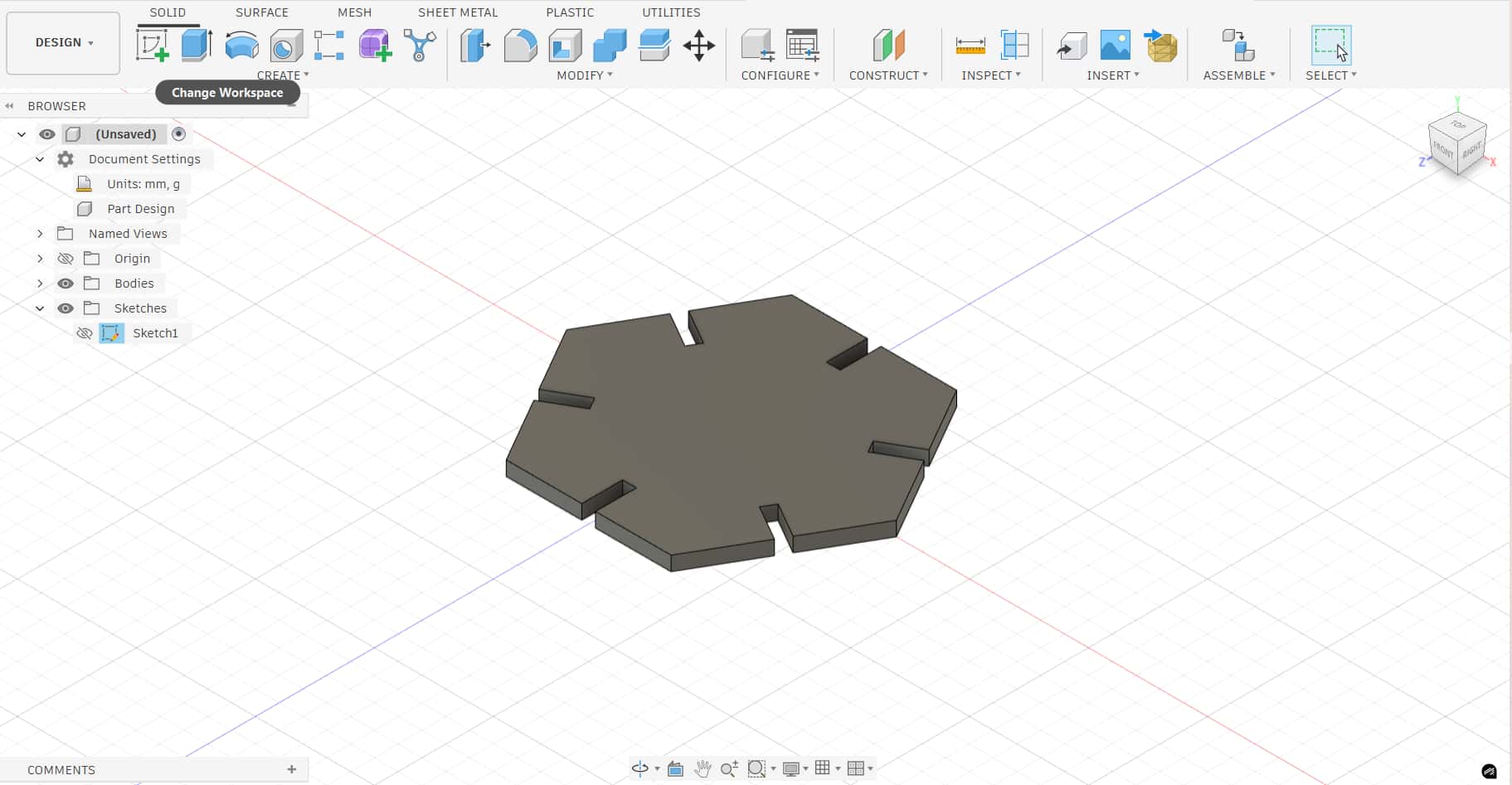Viewport: 1512px width, 785px height.
Task: Collapse the Browser panel with double arrows
Action: pyautogui.click(x=10, y=106)
